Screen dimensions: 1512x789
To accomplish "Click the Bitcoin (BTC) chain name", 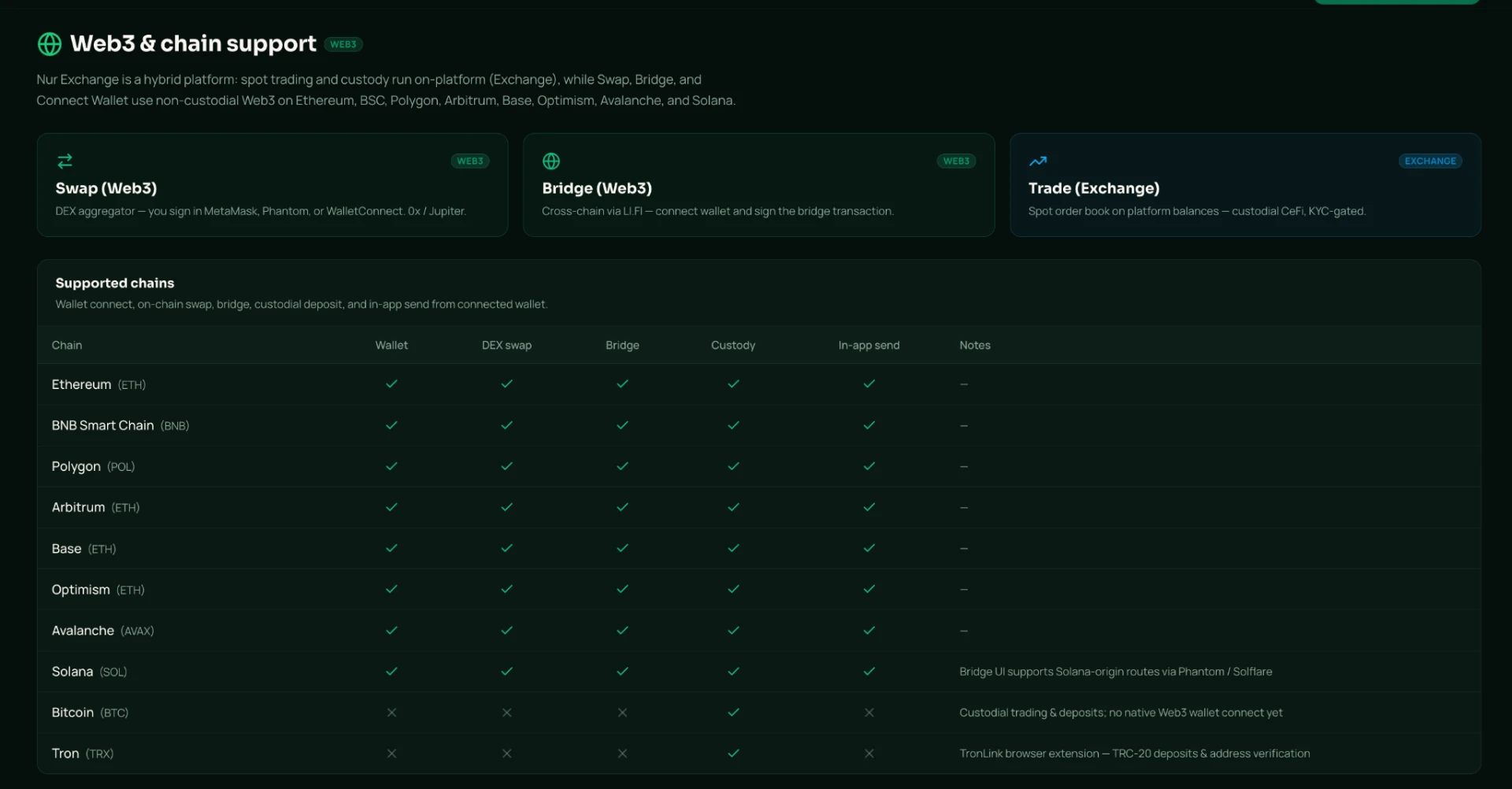I will [90, 713].
